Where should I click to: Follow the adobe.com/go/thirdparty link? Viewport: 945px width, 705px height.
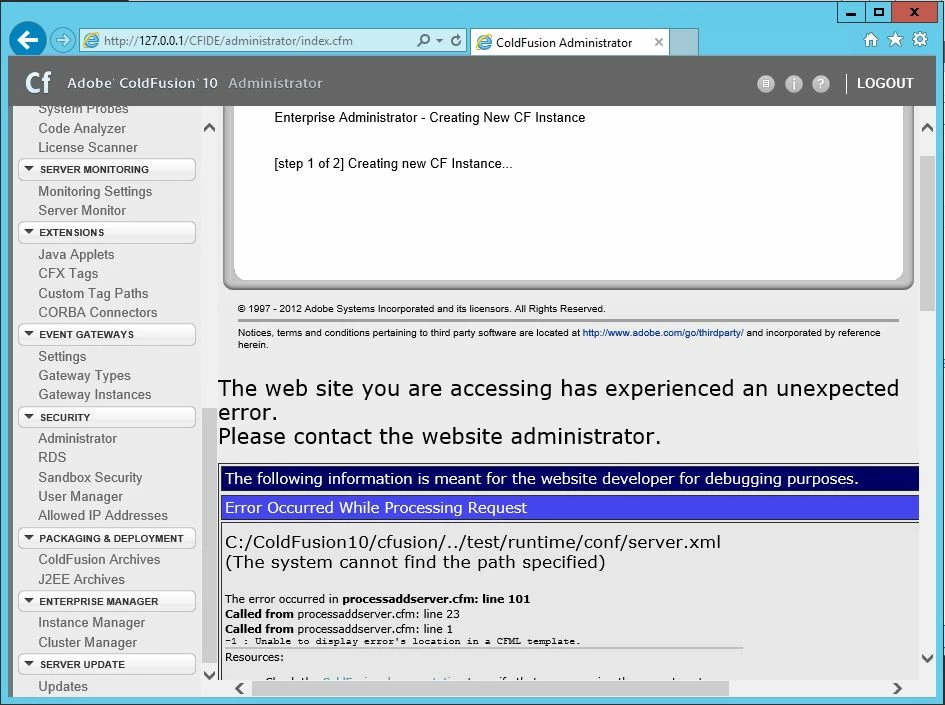663,333
